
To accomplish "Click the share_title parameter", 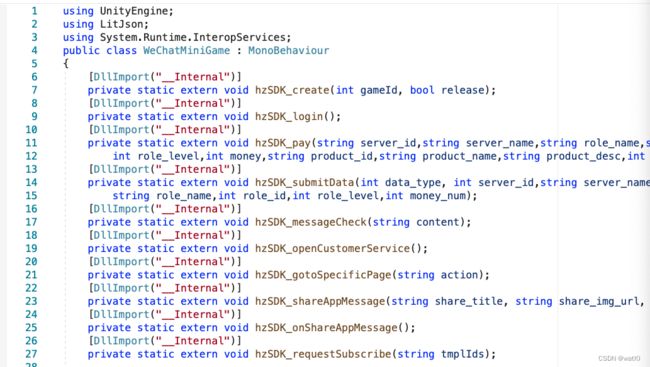I will tap(468, 301).
